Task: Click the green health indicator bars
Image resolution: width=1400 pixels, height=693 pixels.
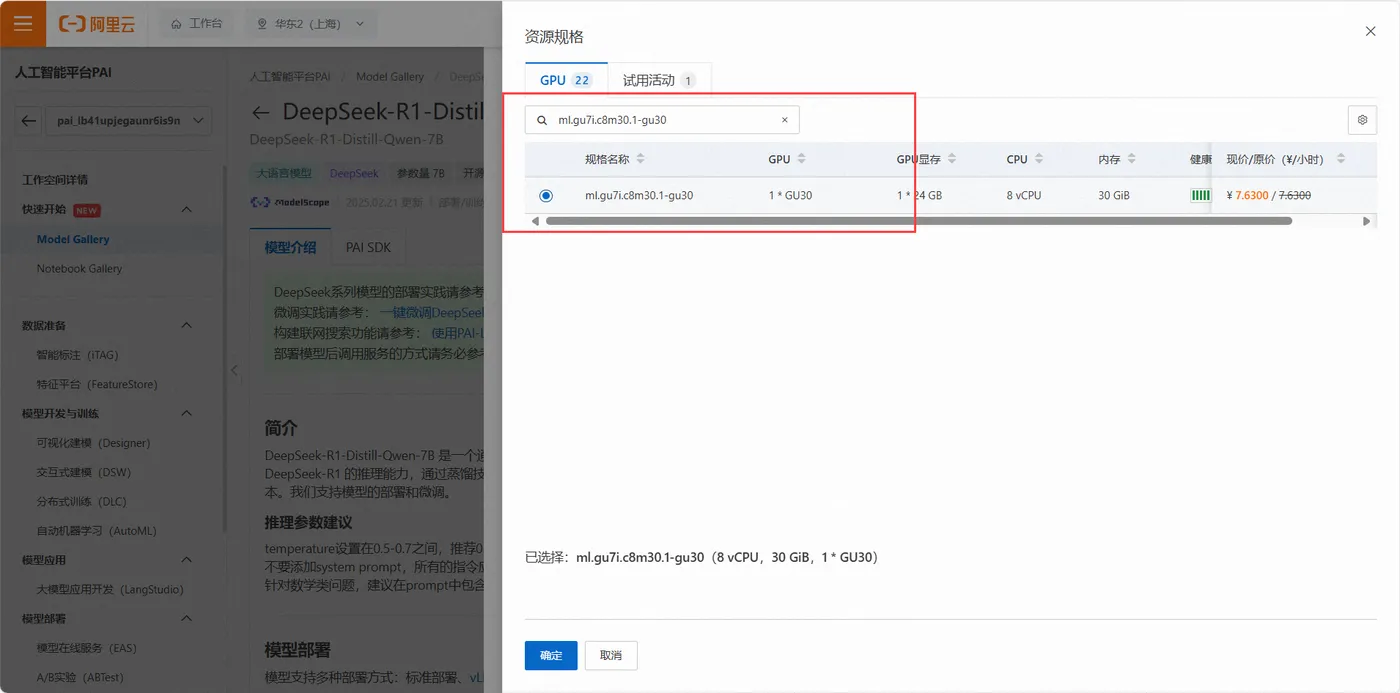Action: (1200, 195)
